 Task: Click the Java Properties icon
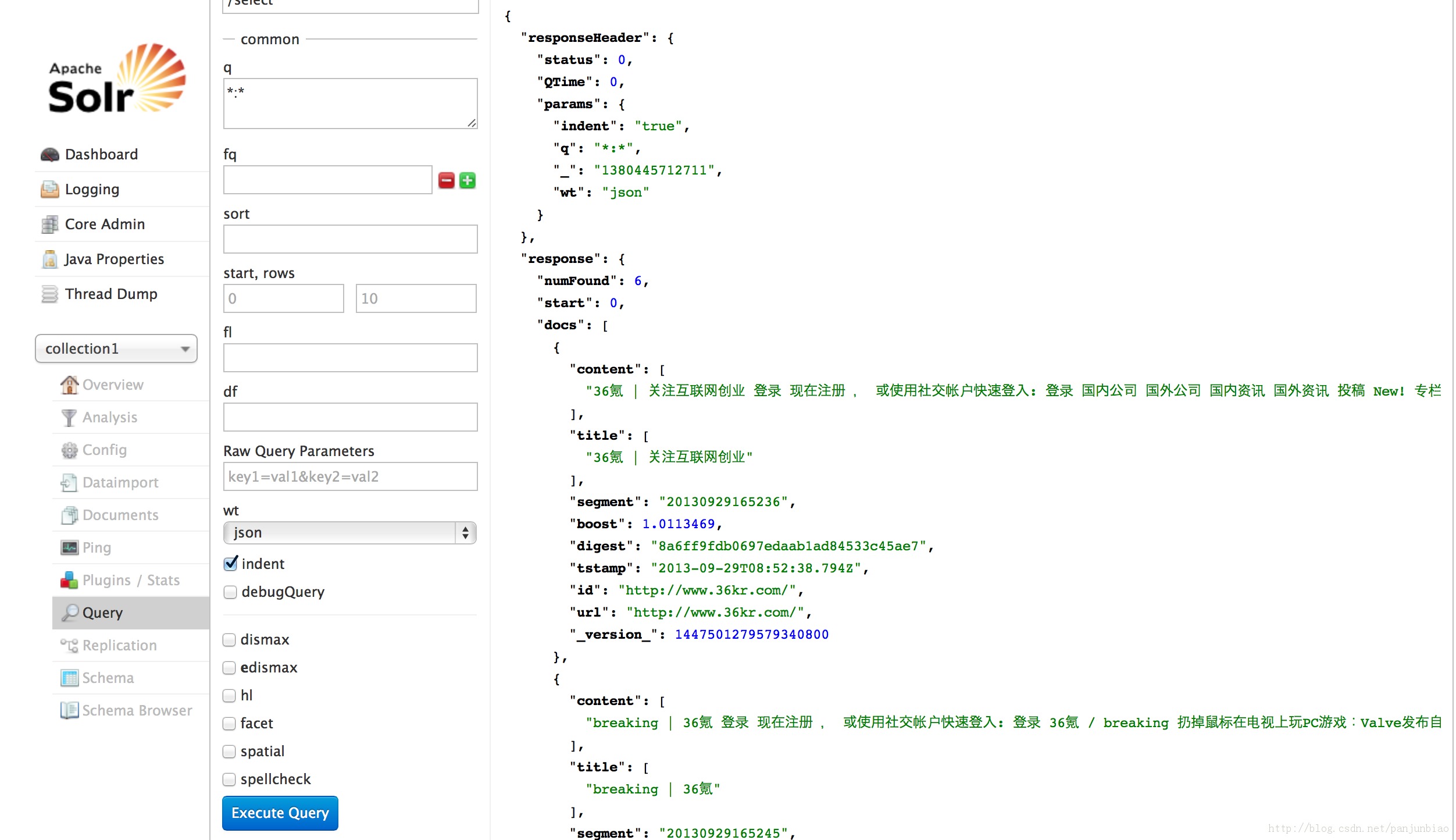(50, 259)
